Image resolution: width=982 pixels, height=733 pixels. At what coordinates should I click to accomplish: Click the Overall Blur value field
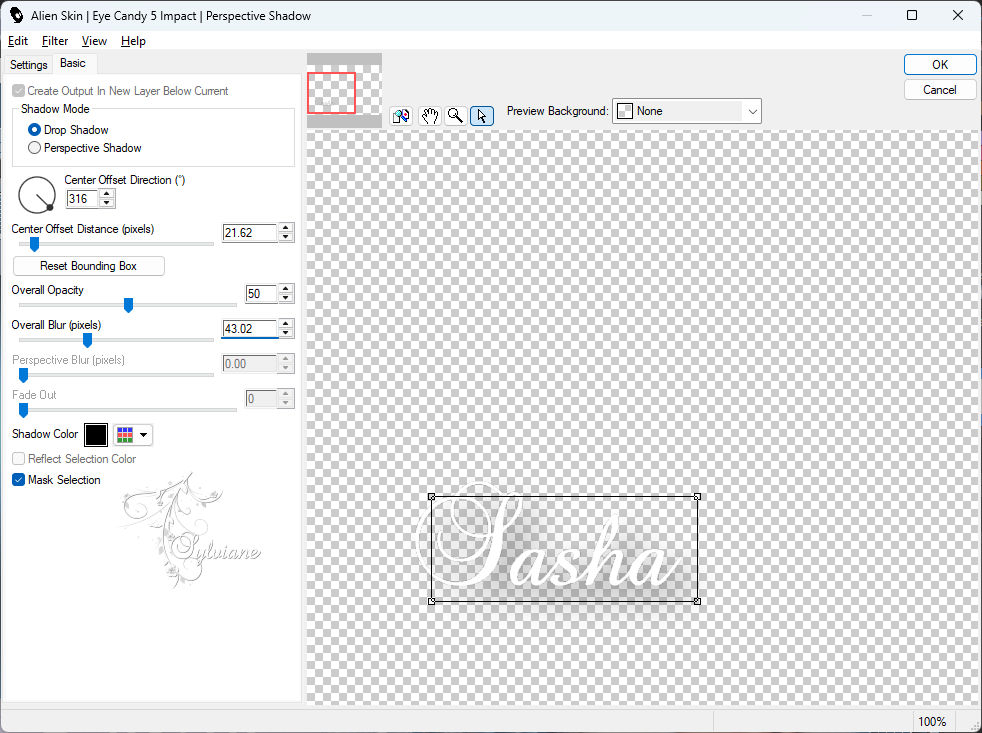click(x=250, y=329)
